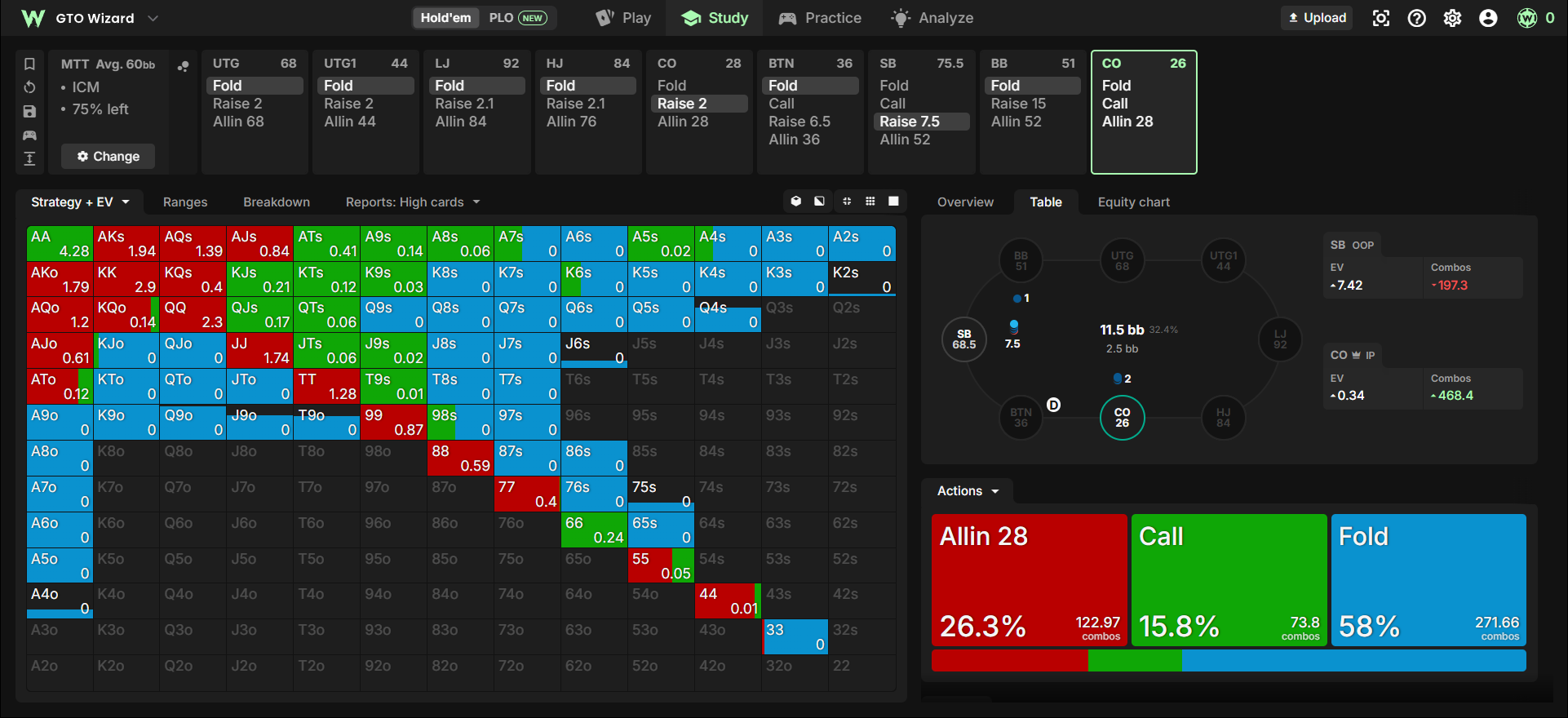Select the red Allin 28 action card

pos(1029,580)
